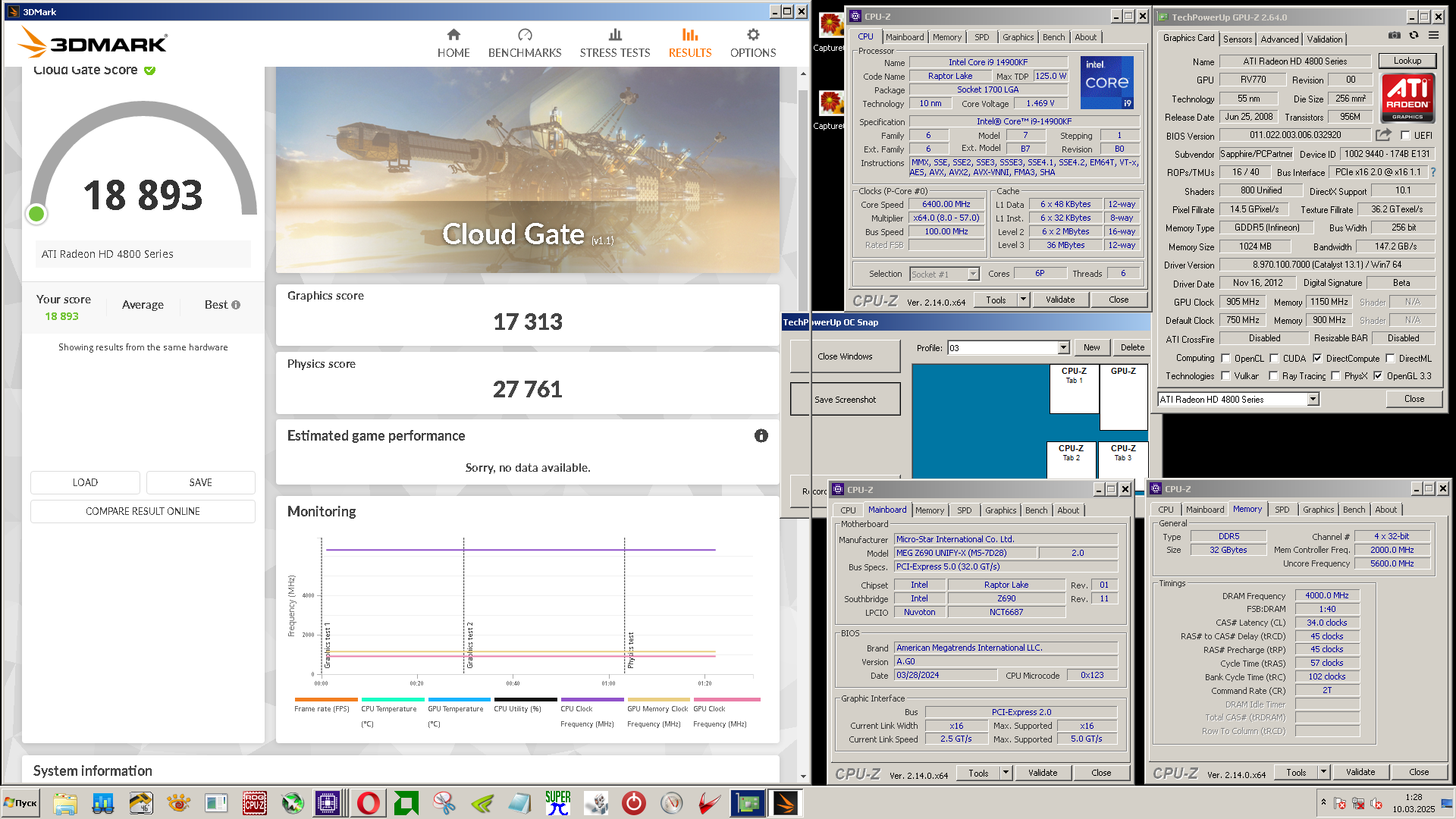Toggle the OpenCL checkbox

pos(1225,359)
